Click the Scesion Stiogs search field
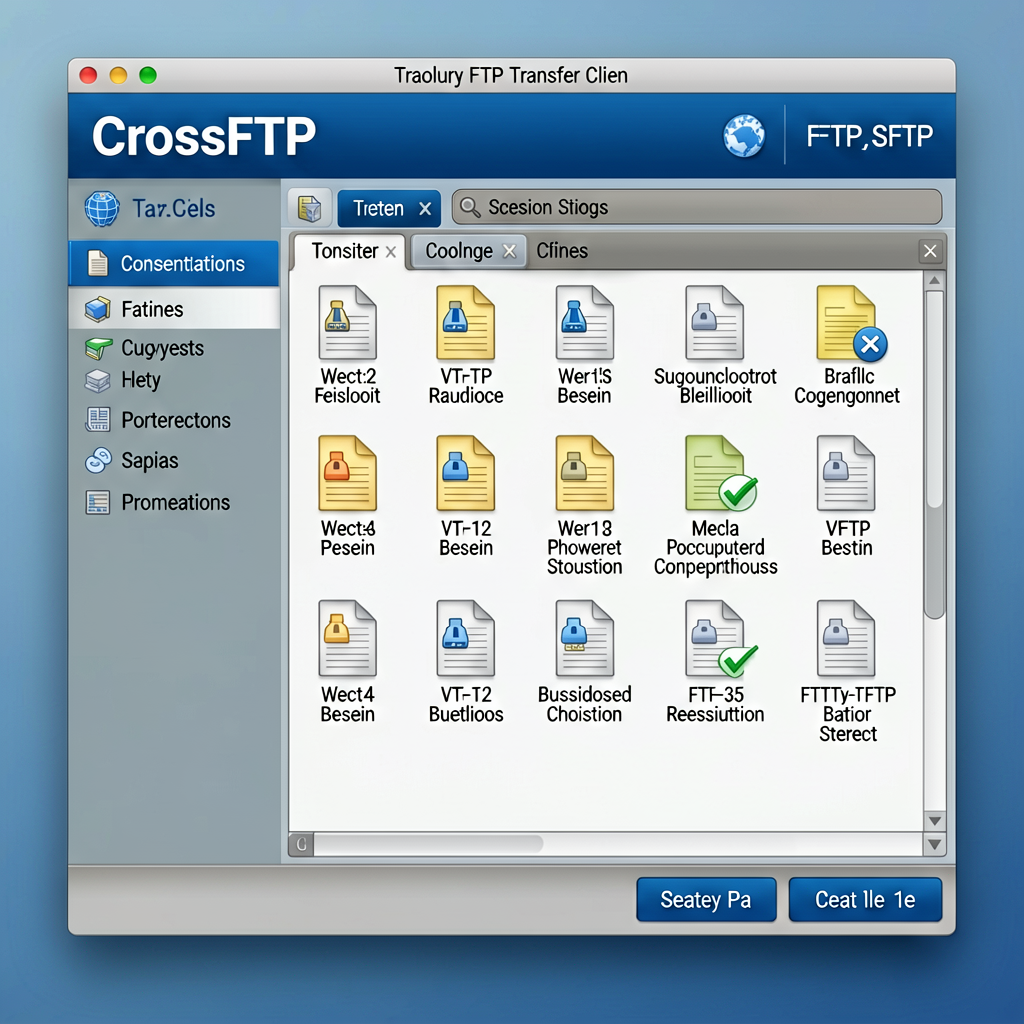 click(x=697, y=208)
